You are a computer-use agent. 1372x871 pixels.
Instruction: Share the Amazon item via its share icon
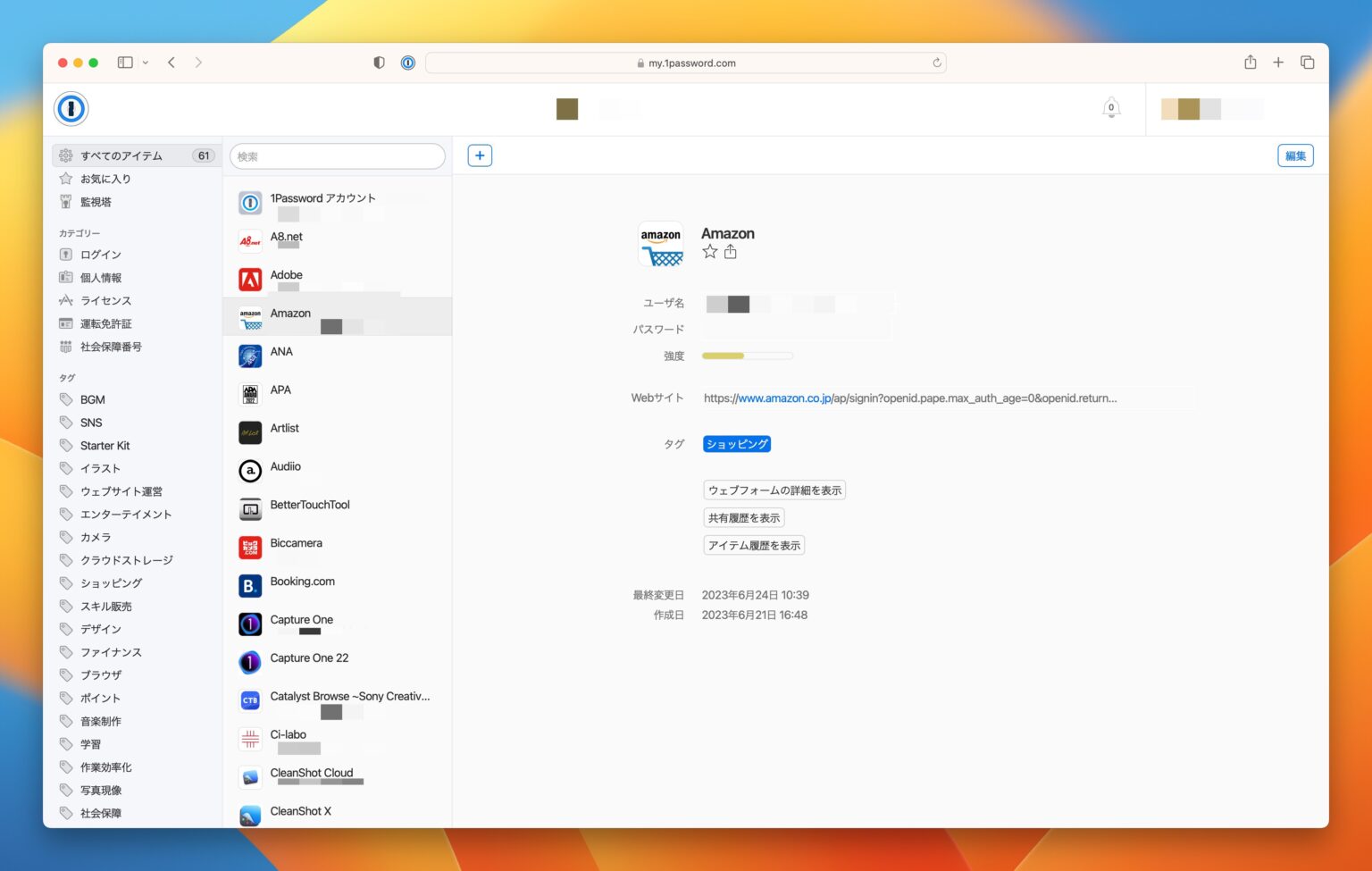click(x=730, y=251)
